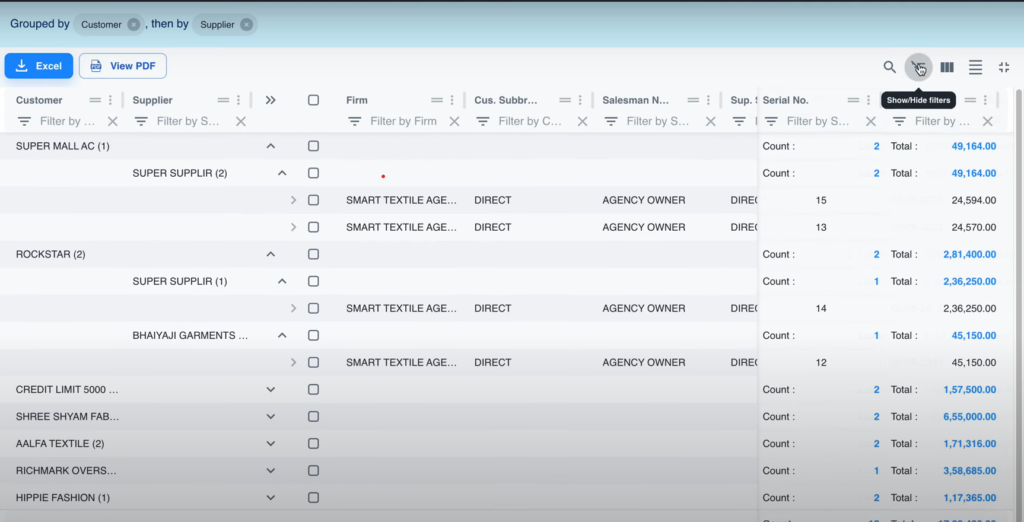Clear the Firm filter with X icon
This screenshot has height=522, width=1024.
(x=454, y=121)
